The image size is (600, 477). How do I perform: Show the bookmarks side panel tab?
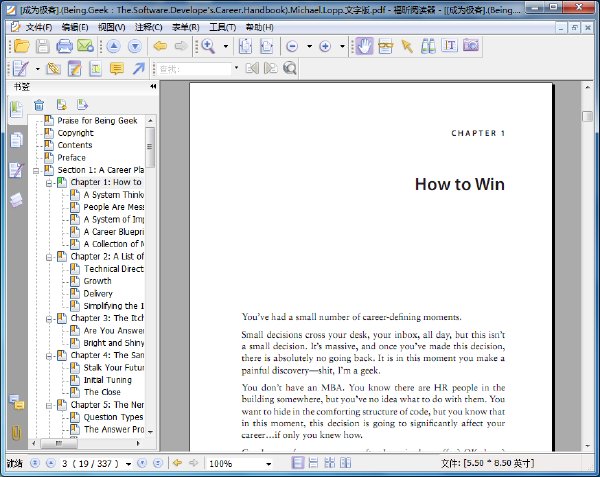point(16,110)
